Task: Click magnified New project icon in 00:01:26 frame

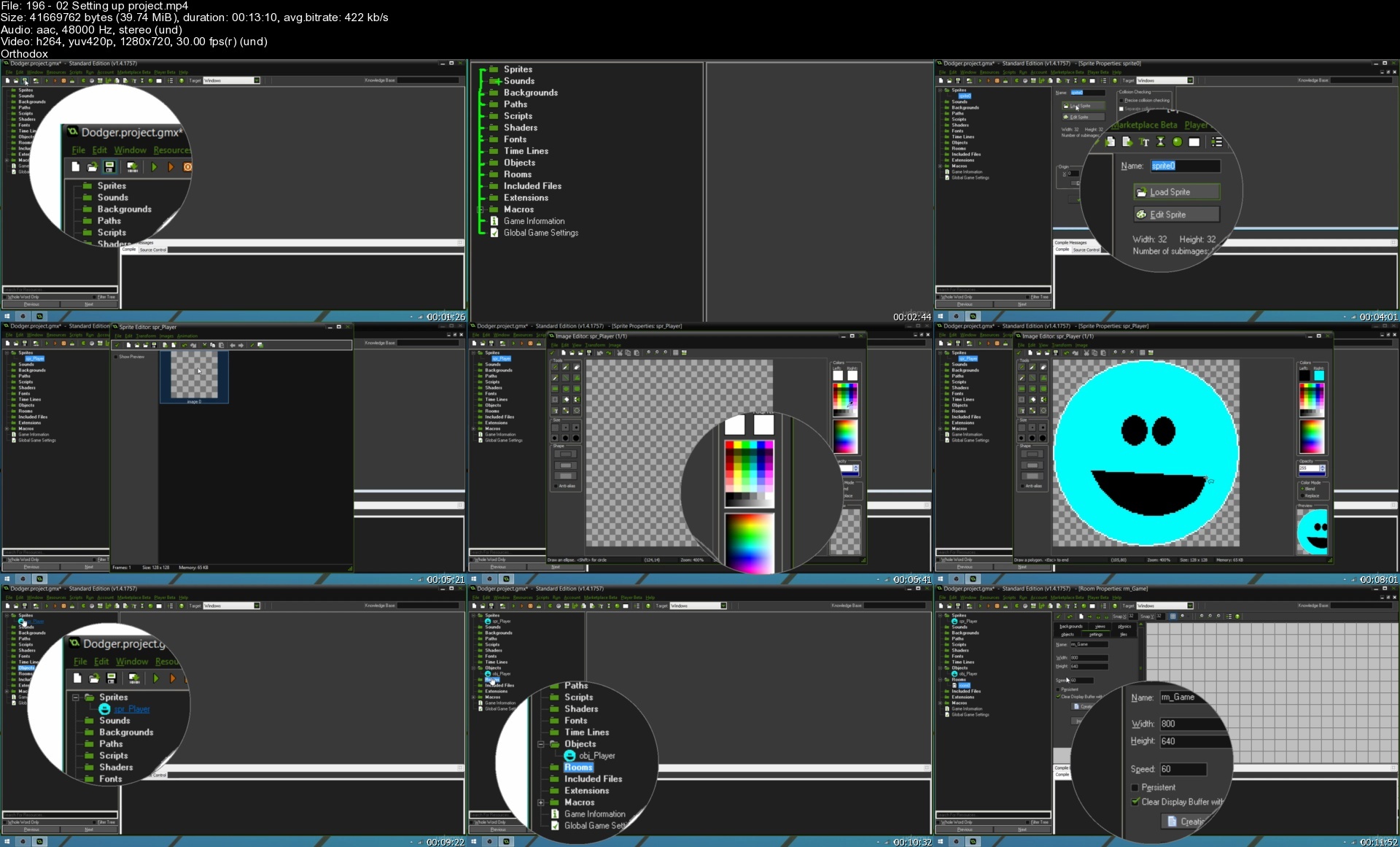Action: [75, 167]
